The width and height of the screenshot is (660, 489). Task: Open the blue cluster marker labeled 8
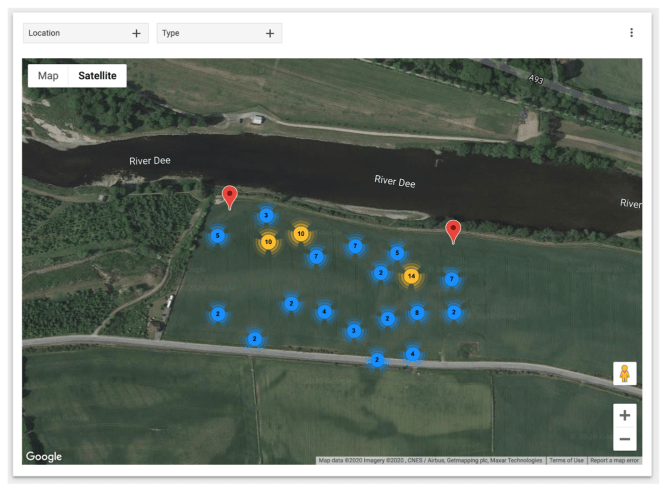[417, 313]
